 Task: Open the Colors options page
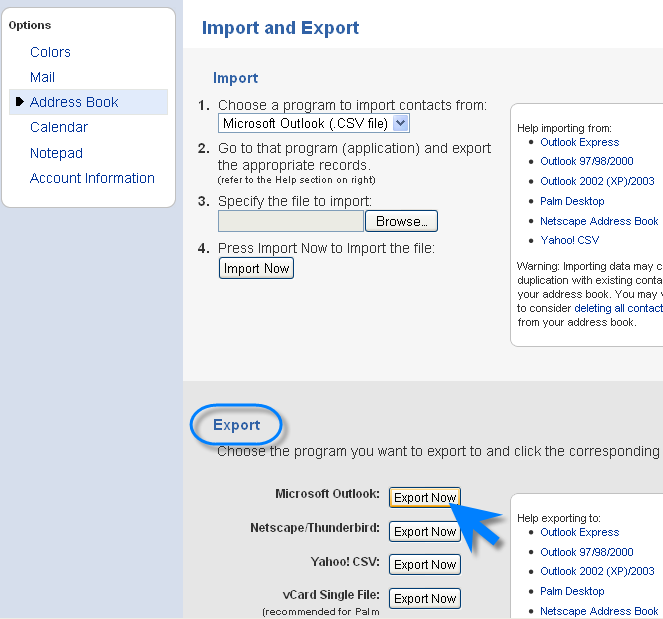click(50, 52)
